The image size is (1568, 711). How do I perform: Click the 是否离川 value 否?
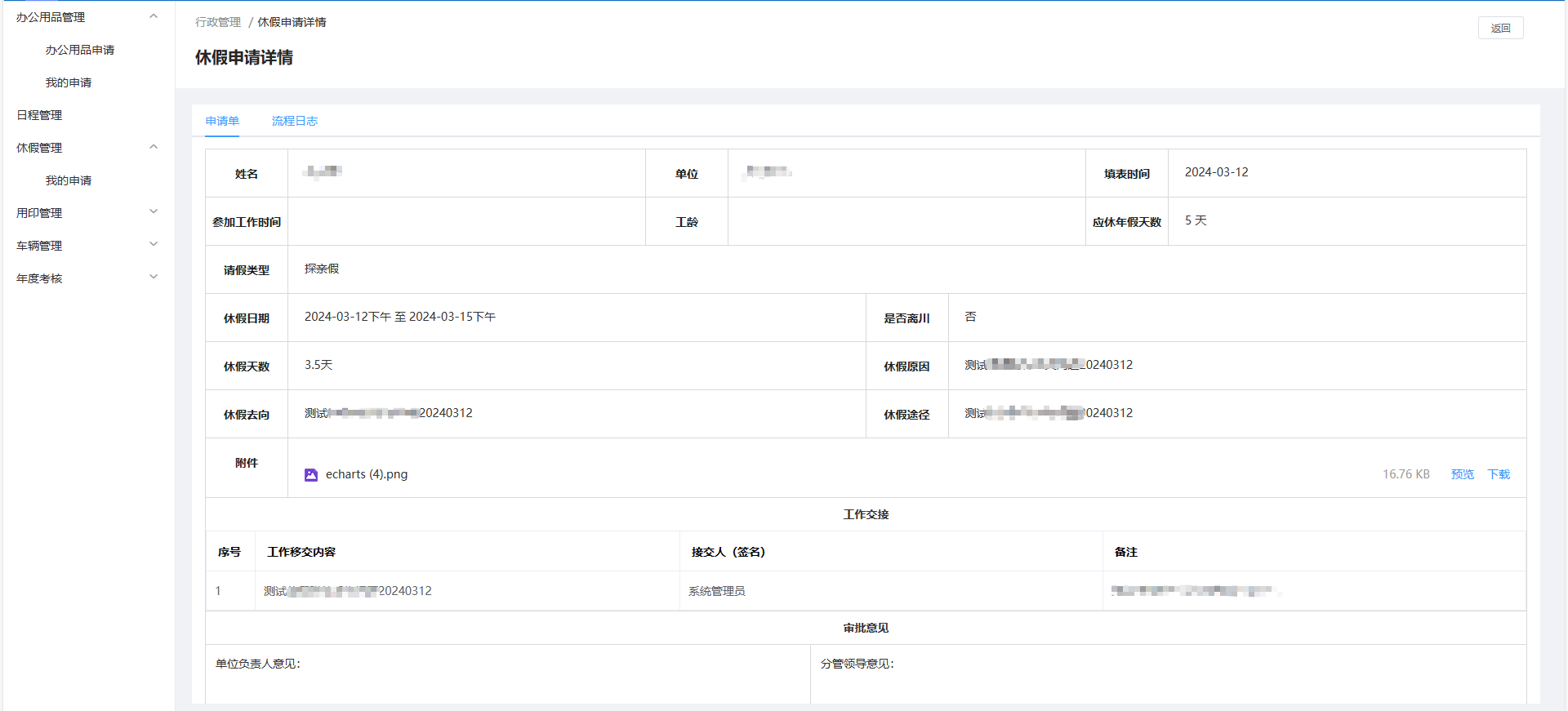click(970, 317)
